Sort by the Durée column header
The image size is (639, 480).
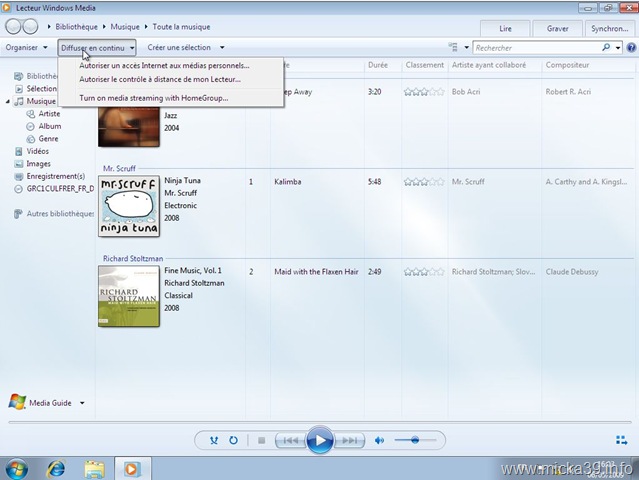click(x=378, y=65)
